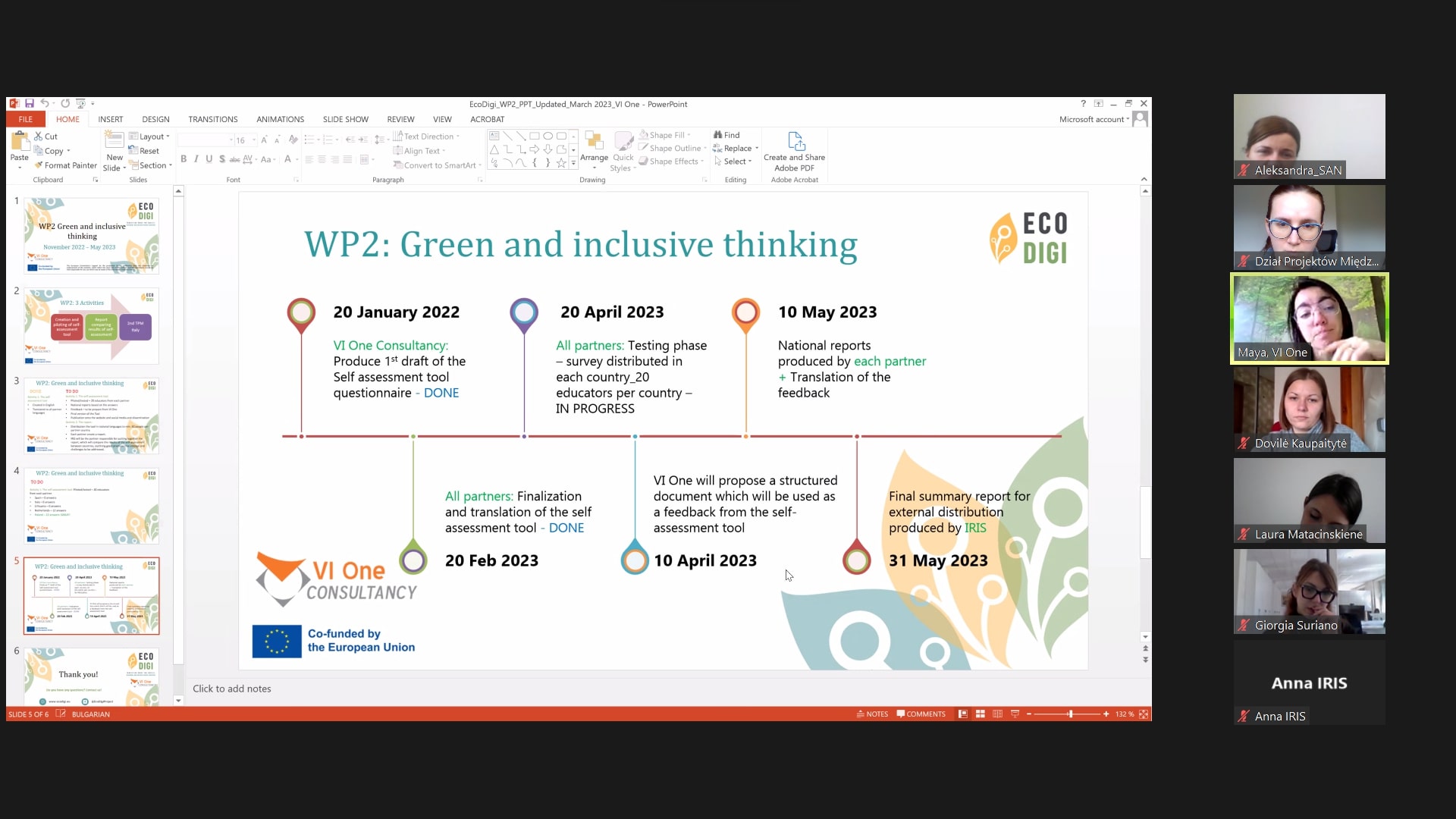Switch to the TRANSITIONS tab

[x=212, y=119]
